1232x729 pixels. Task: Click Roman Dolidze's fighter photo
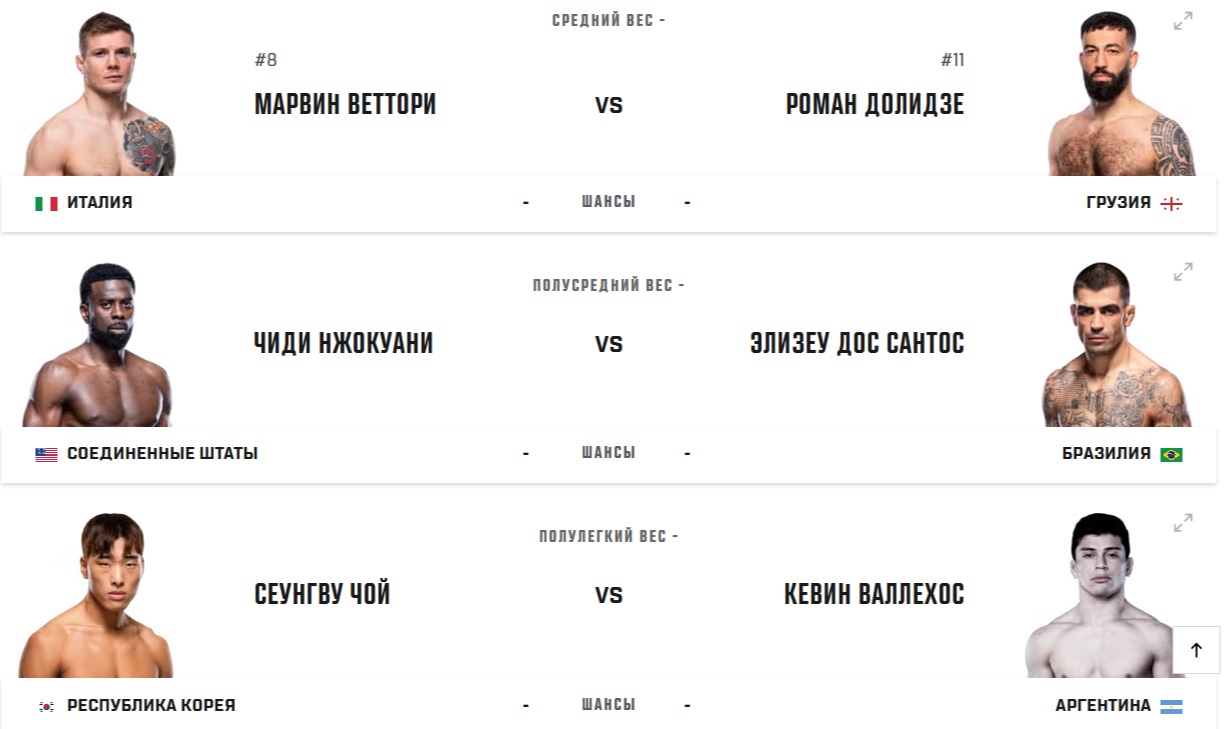point(1118,95)
